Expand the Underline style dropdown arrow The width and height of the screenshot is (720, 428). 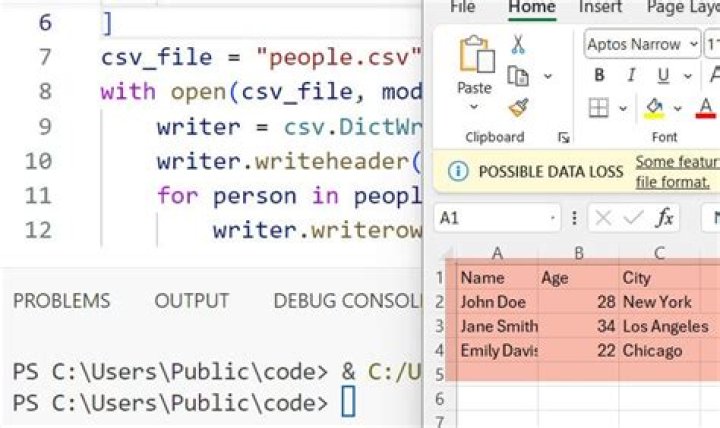point(687,76)
